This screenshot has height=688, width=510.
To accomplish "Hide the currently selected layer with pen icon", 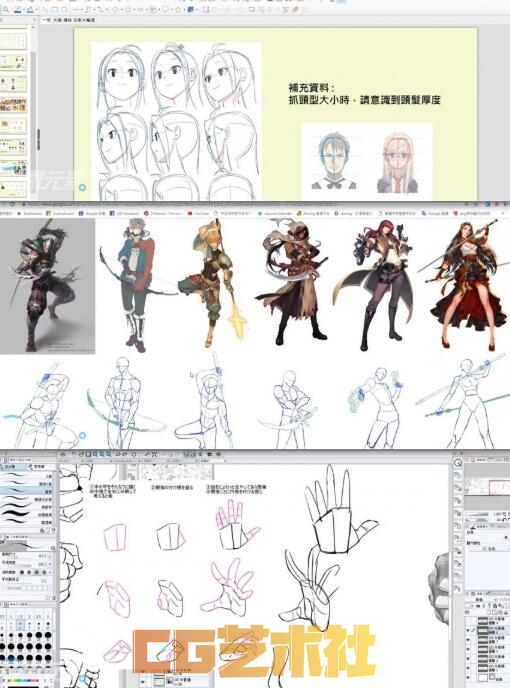I will pos(468,630).
